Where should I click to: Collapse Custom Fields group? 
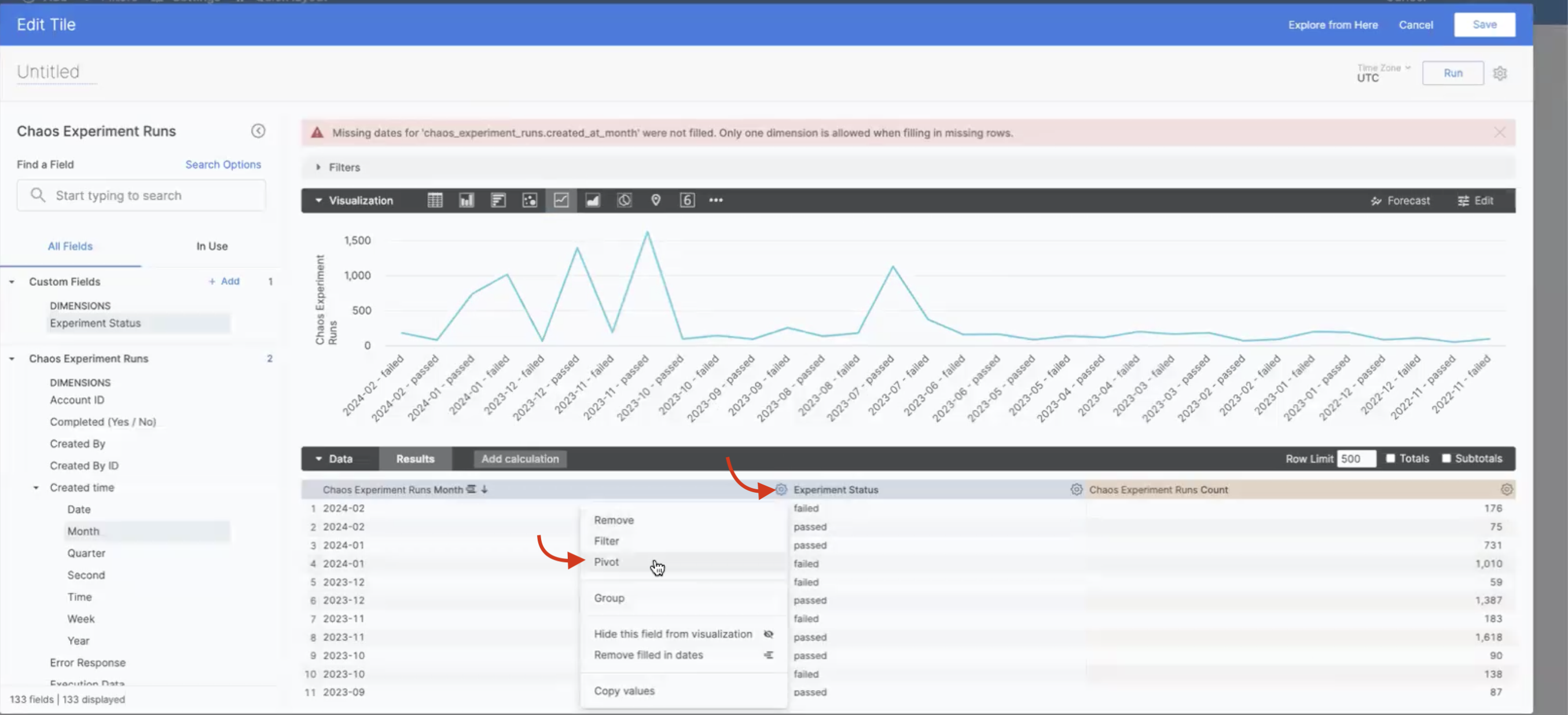[12, 282]
